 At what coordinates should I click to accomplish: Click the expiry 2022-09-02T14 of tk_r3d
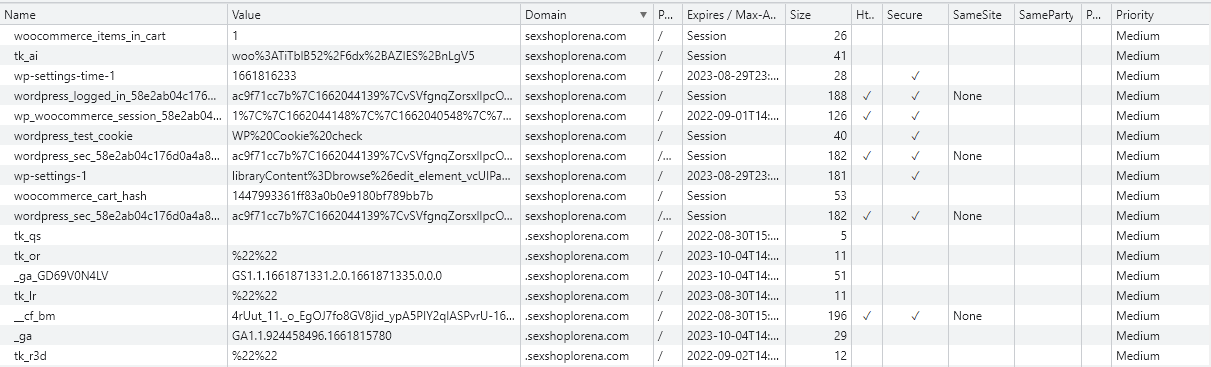tap(734, 356)
